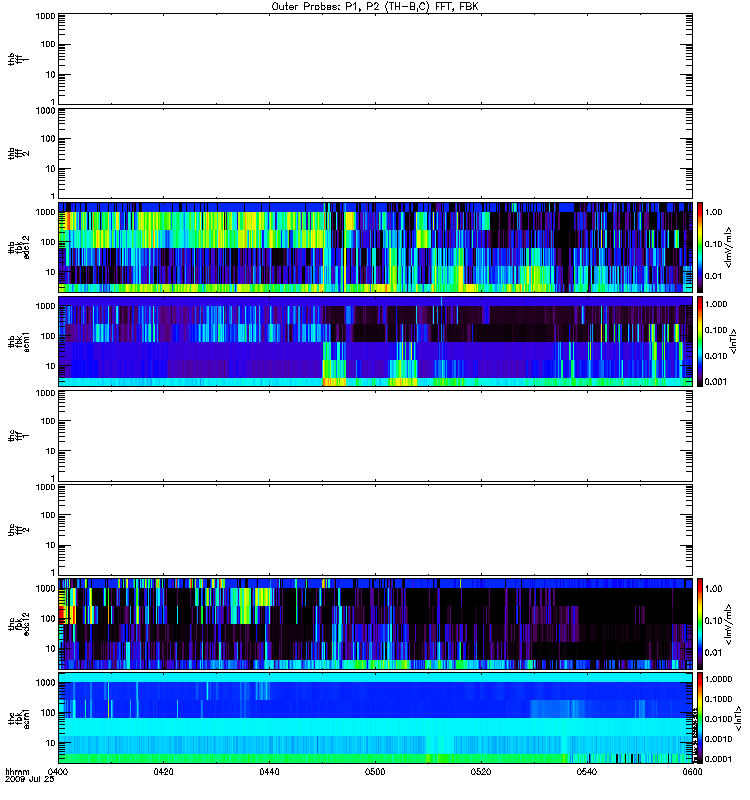The image size is (750, 800).
Task: Click the empty thb fff 1 plot panel
Action: [375, 59]
